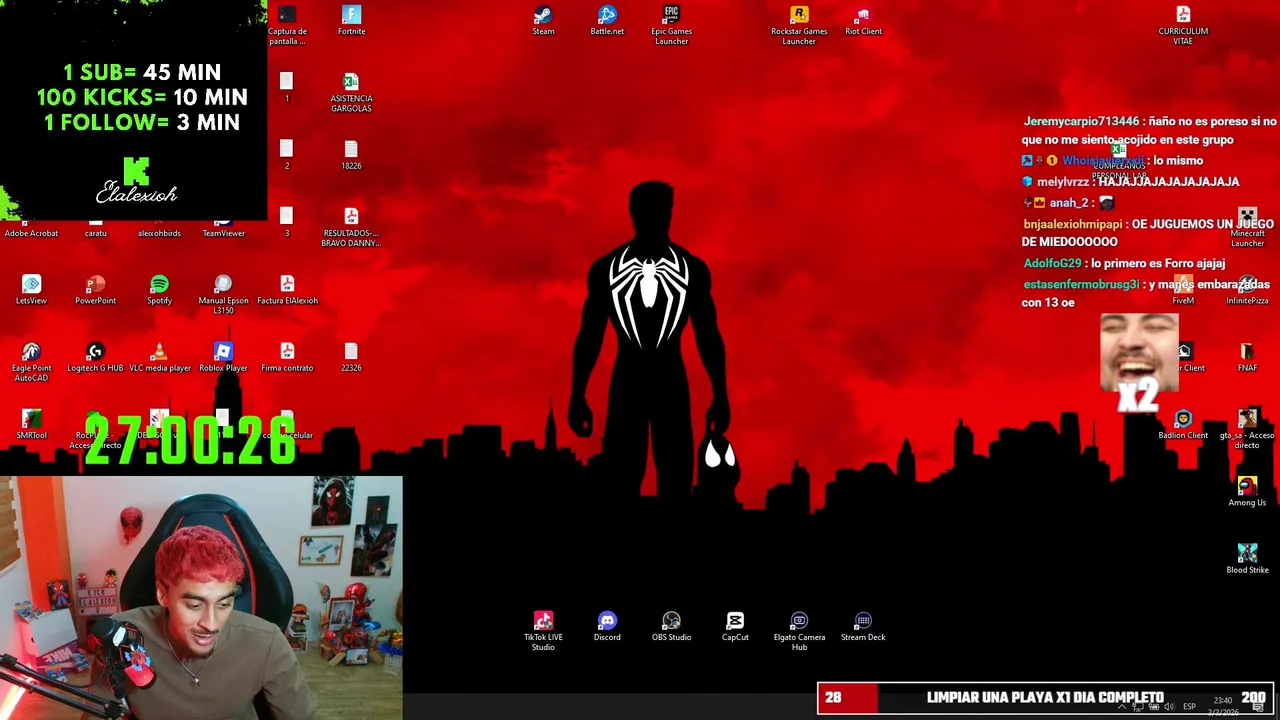Select the text file named 1
Screen dimensions: 1280x720
pyautogui.click(x=287, y=87)
